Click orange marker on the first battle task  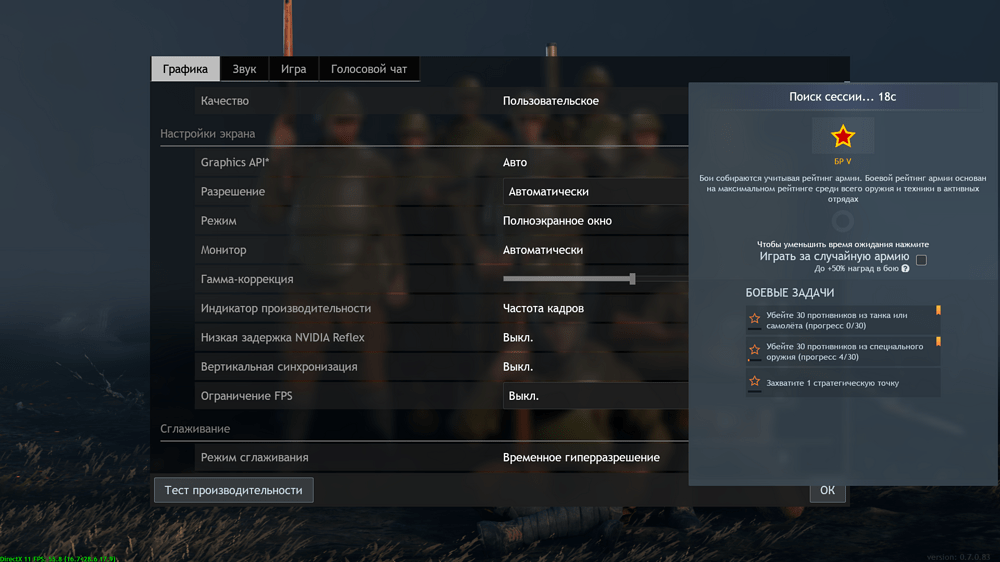point(938,311)
